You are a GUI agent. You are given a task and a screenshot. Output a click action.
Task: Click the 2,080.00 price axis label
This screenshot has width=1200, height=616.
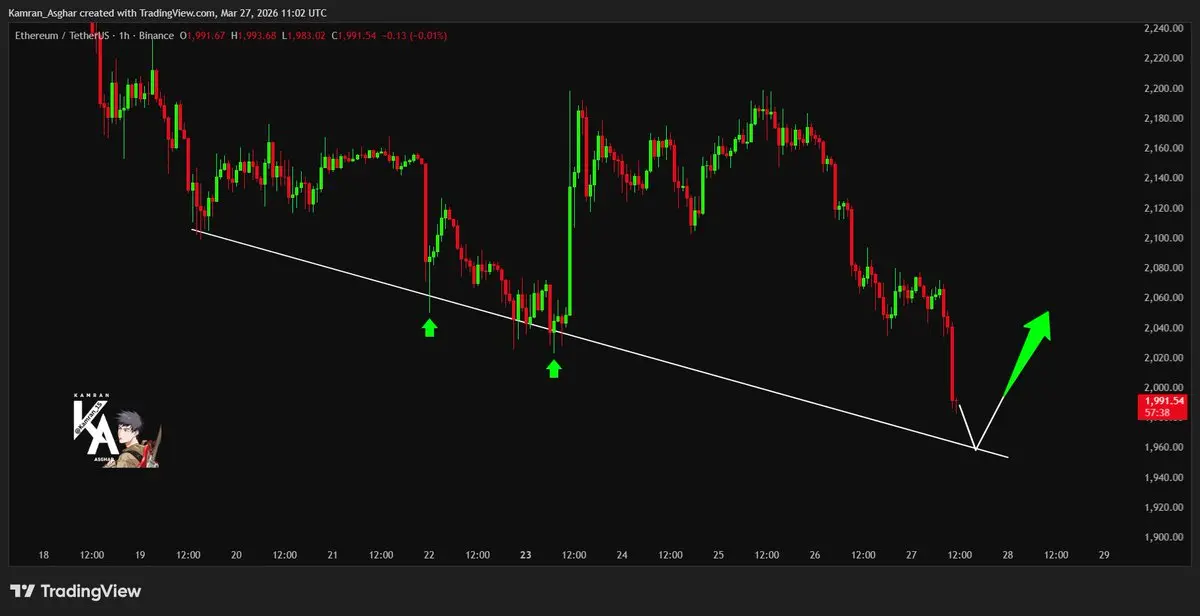tap(1163, 268)
